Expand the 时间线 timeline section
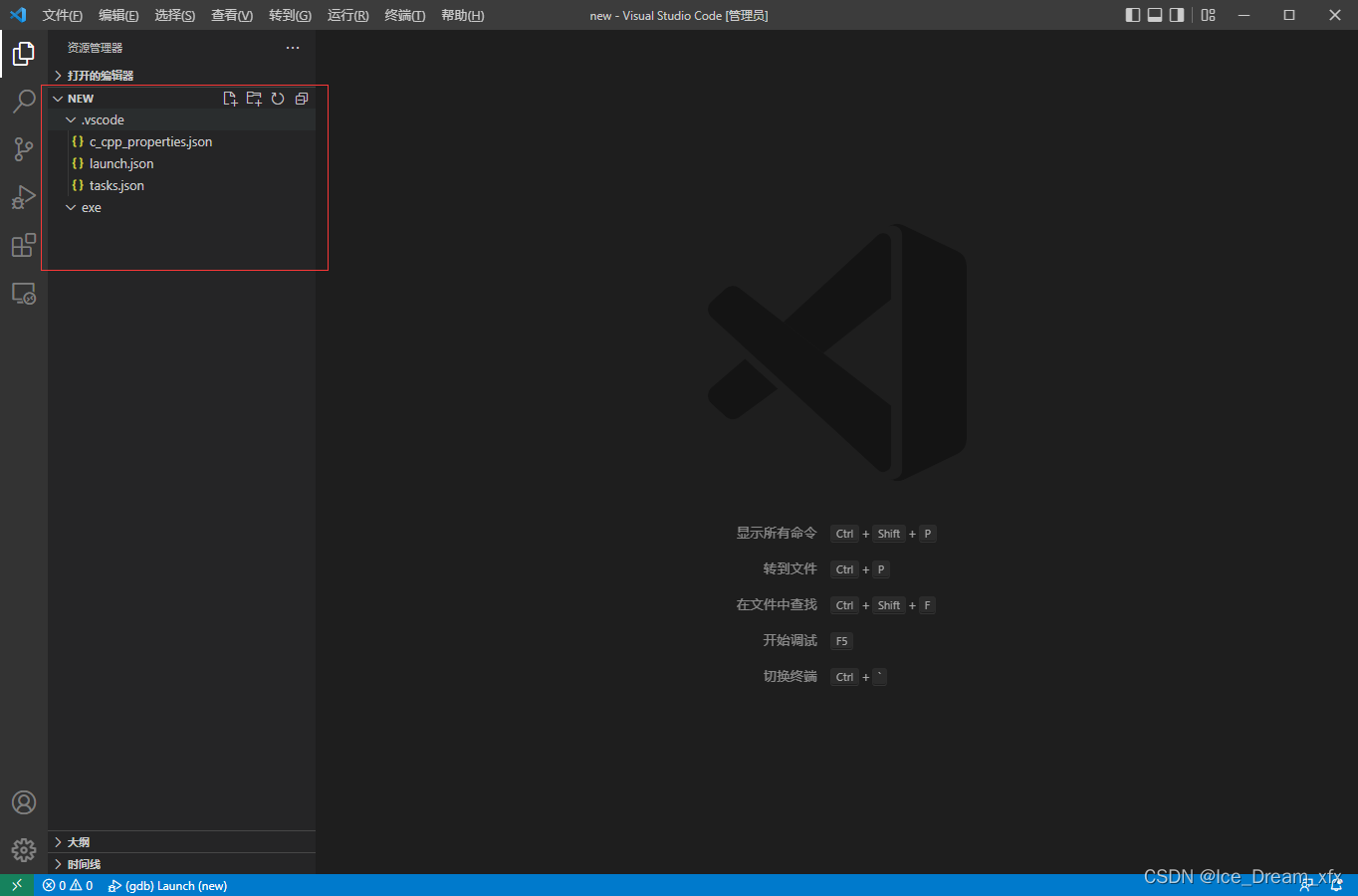Screen dimensions: 1358x896 182,864
